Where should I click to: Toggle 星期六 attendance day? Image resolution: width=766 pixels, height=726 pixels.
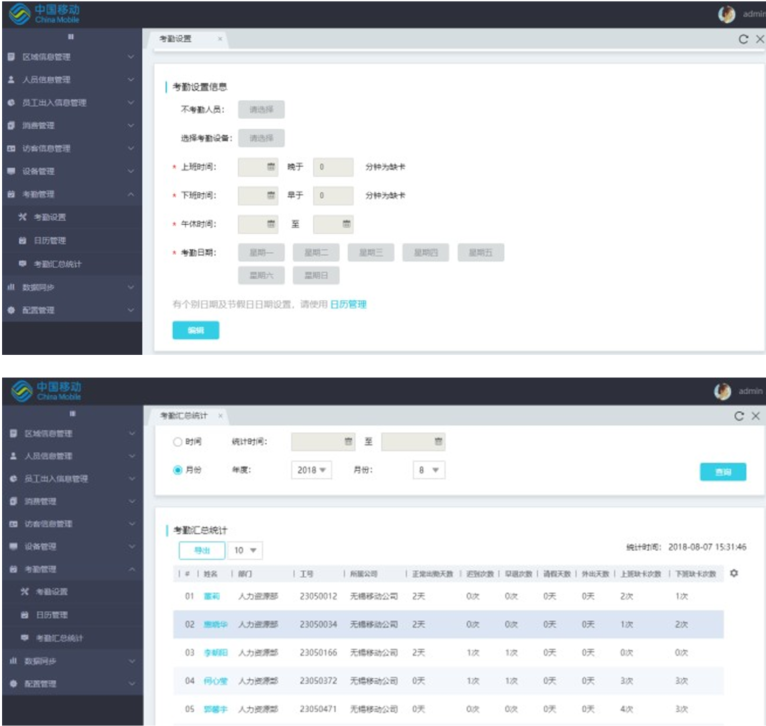261,276
